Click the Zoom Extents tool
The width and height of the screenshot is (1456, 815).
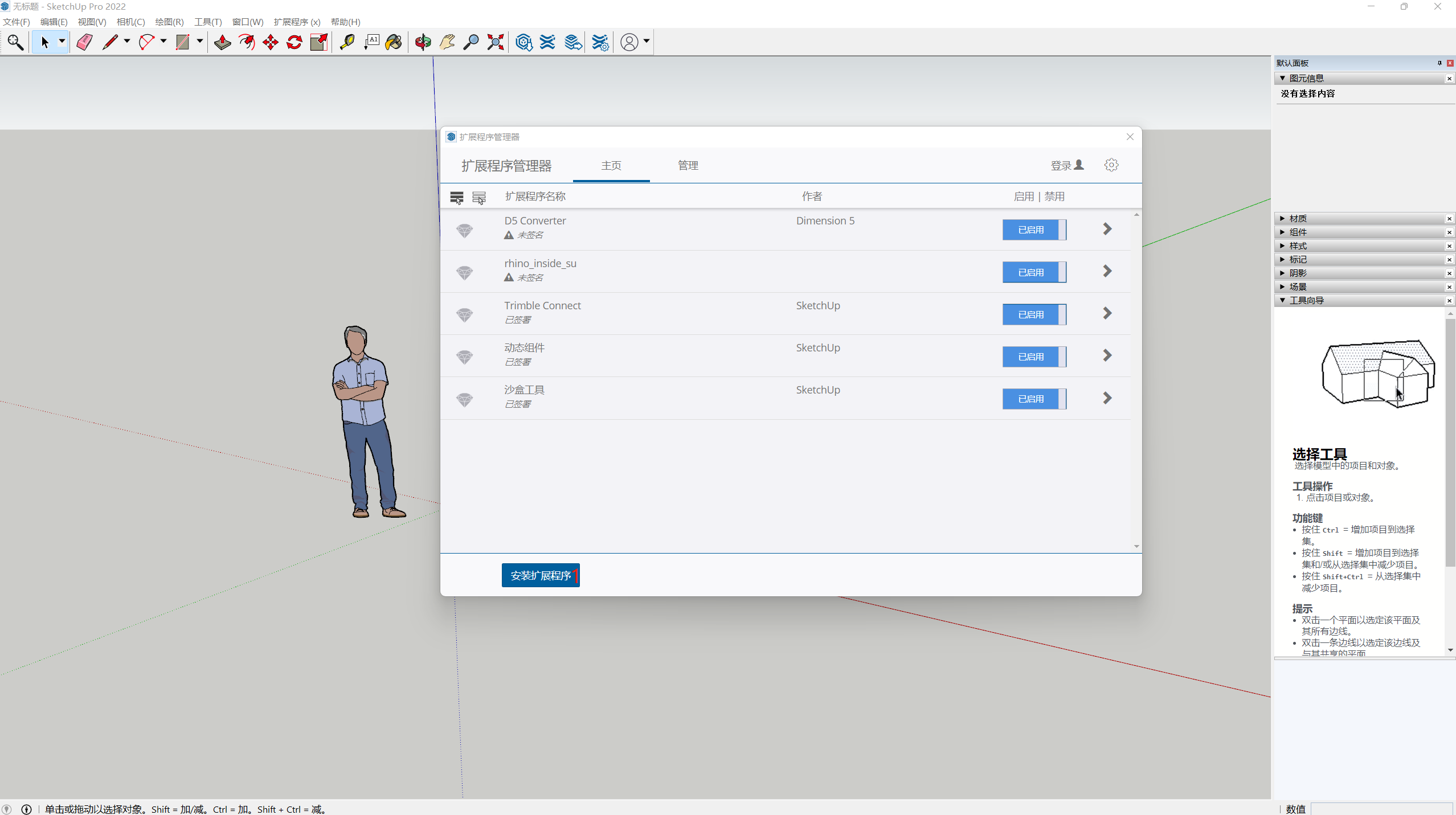(x=496, y=42)
